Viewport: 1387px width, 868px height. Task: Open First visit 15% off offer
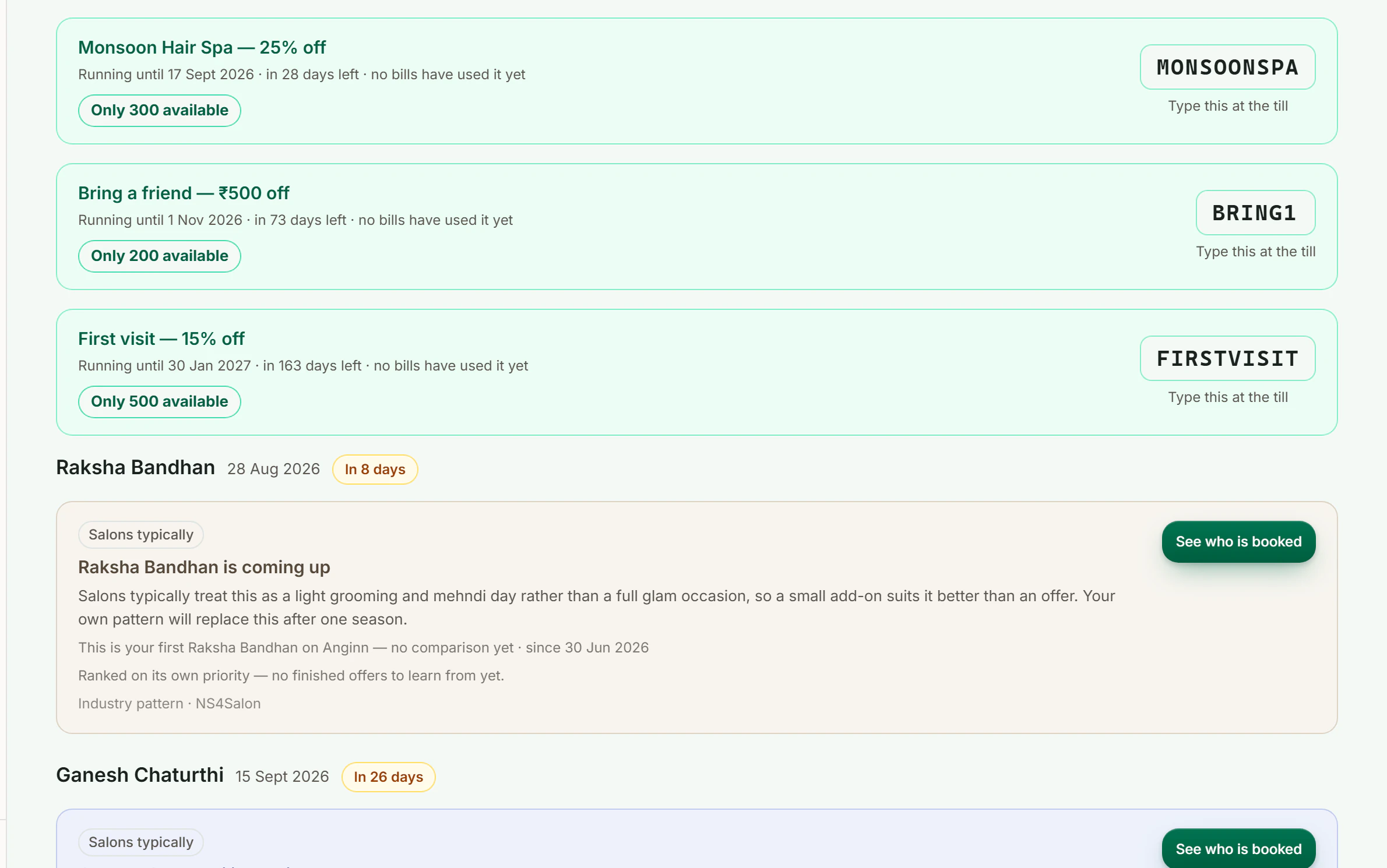pos(161,338)
